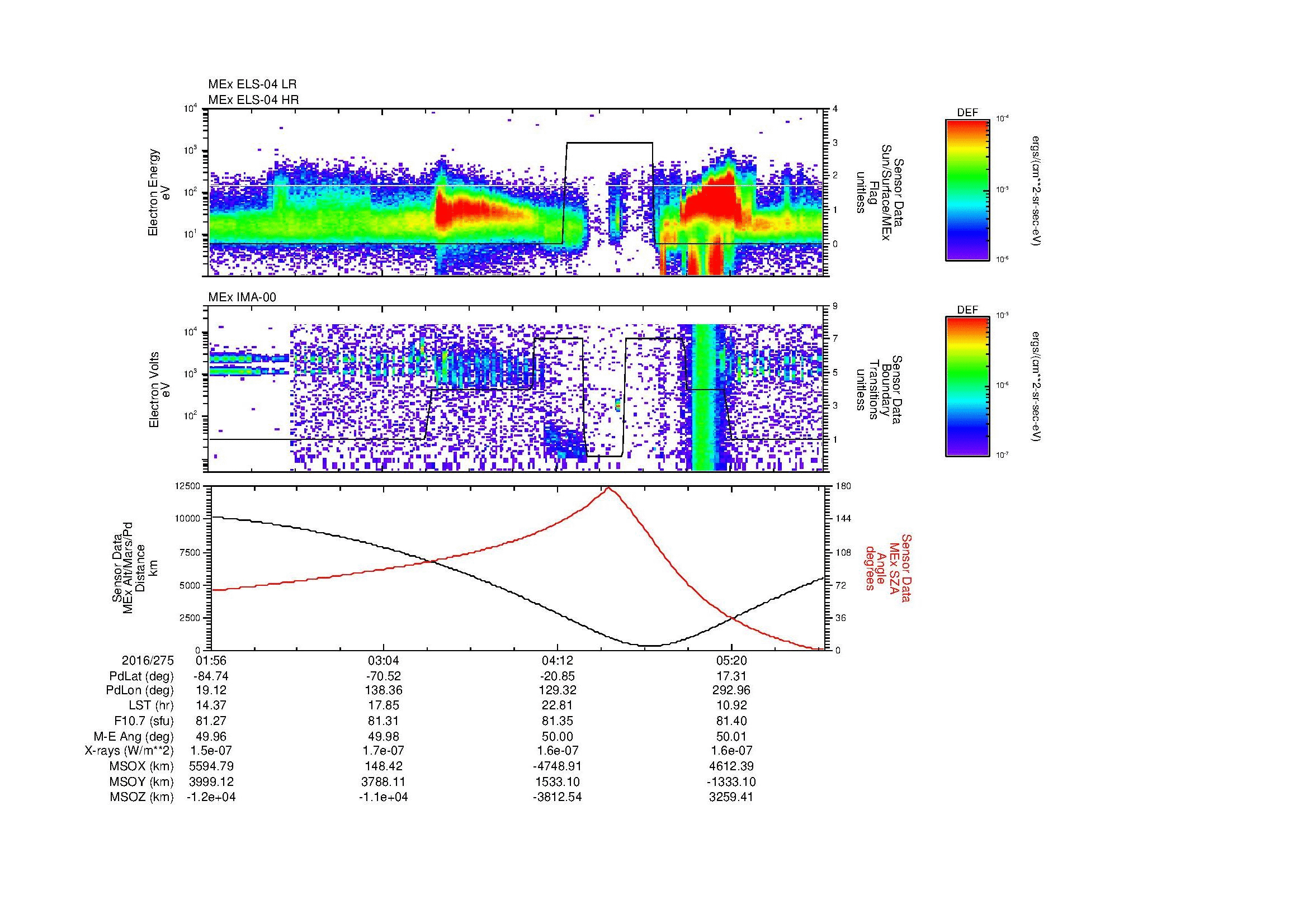Click the 'MEx ELS-04 HR' panel title
This screenshot has height=924, width=1308.
click(253, 99)
